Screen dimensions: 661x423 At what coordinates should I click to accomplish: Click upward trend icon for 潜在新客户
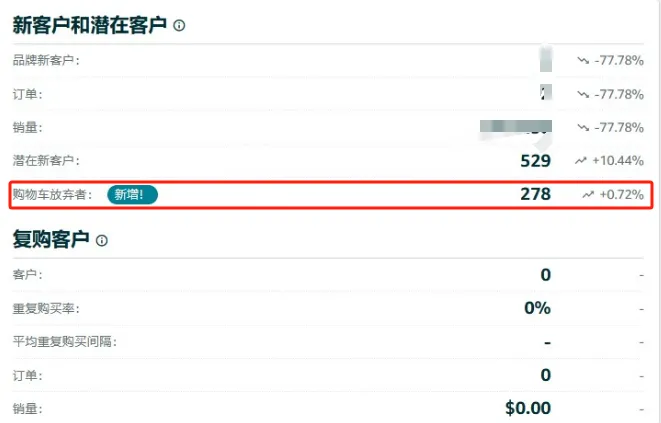580,161
